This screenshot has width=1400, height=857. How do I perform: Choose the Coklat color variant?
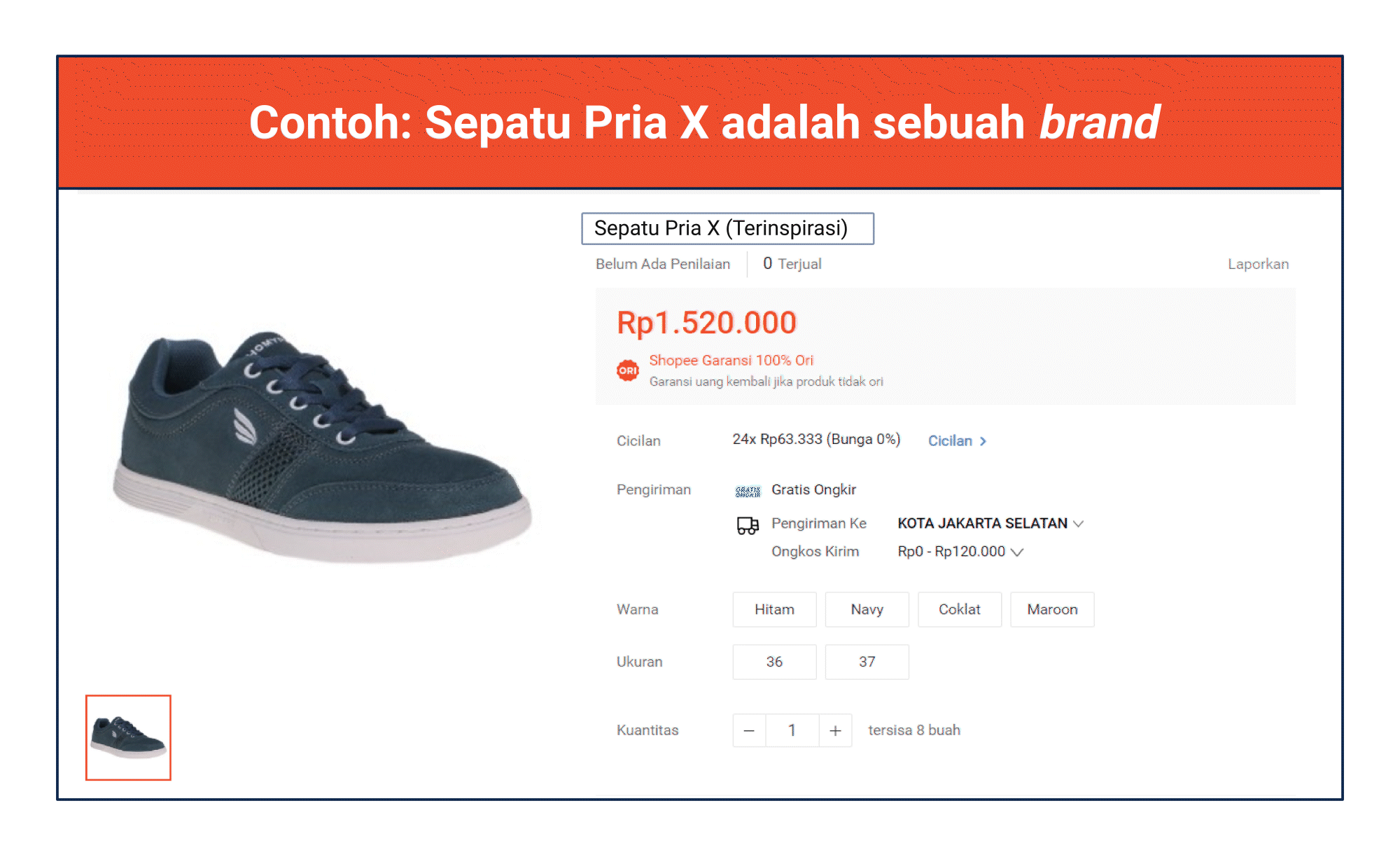(x=959, y=610)
